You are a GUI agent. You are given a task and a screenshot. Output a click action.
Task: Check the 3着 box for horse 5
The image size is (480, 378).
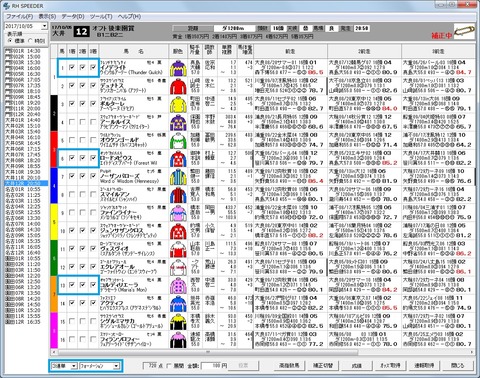[x=93, y=140]
